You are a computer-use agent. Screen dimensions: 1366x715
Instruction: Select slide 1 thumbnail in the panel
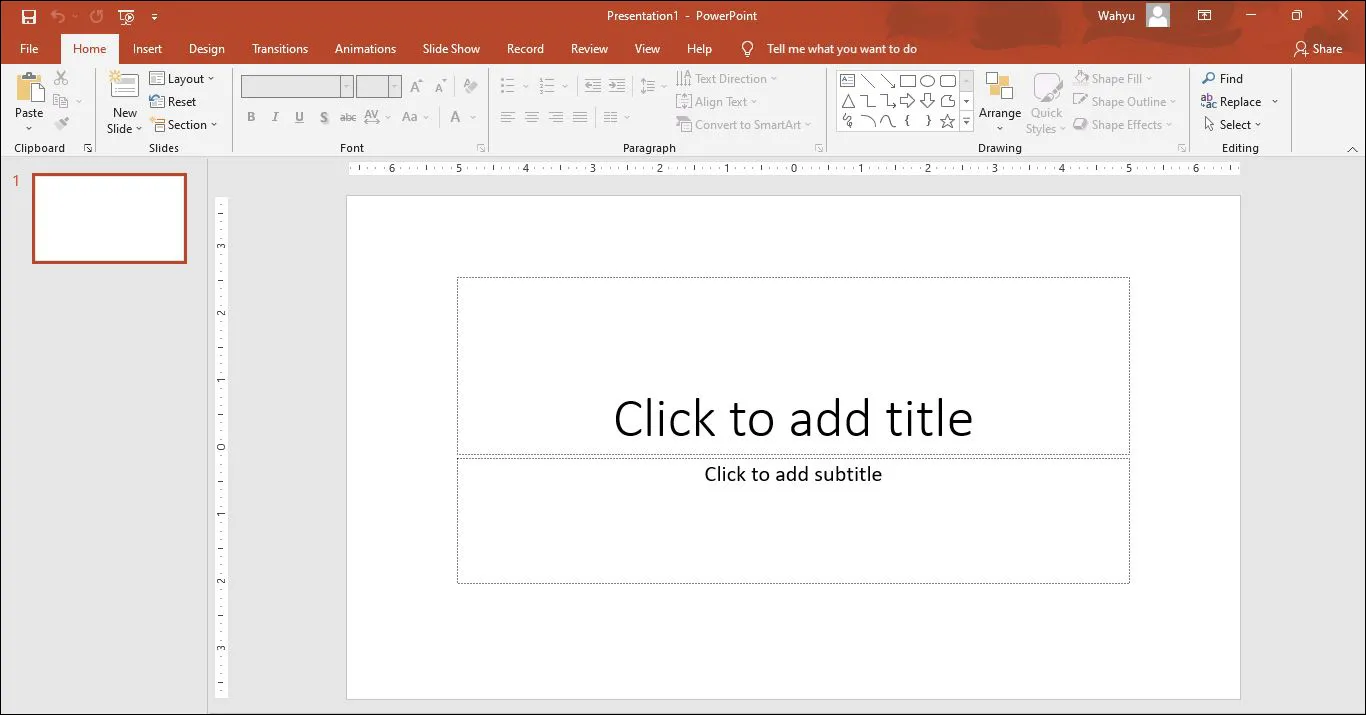(109, 218)
